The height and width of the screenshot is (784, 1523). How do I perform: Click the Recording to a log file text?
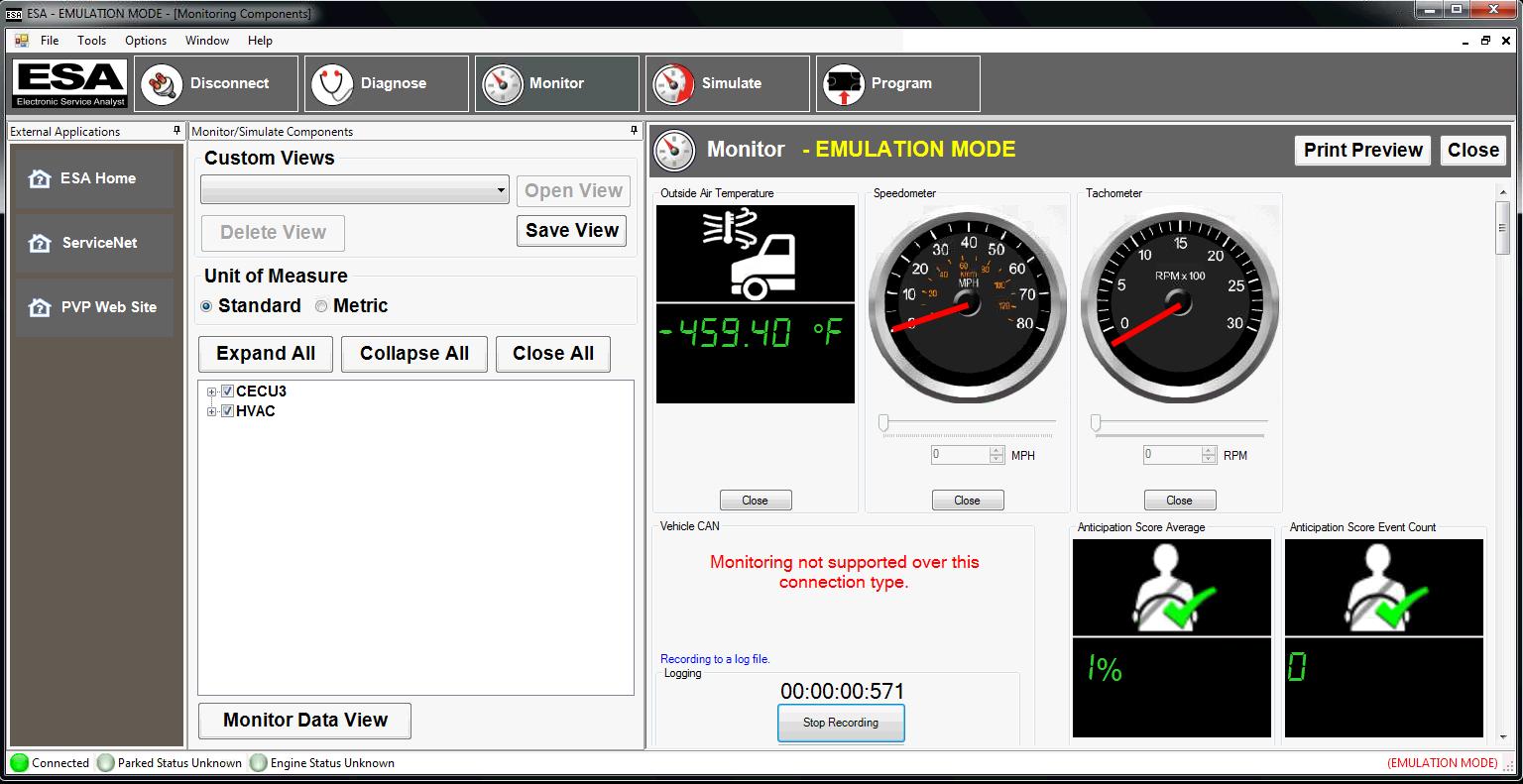point(715,659)
